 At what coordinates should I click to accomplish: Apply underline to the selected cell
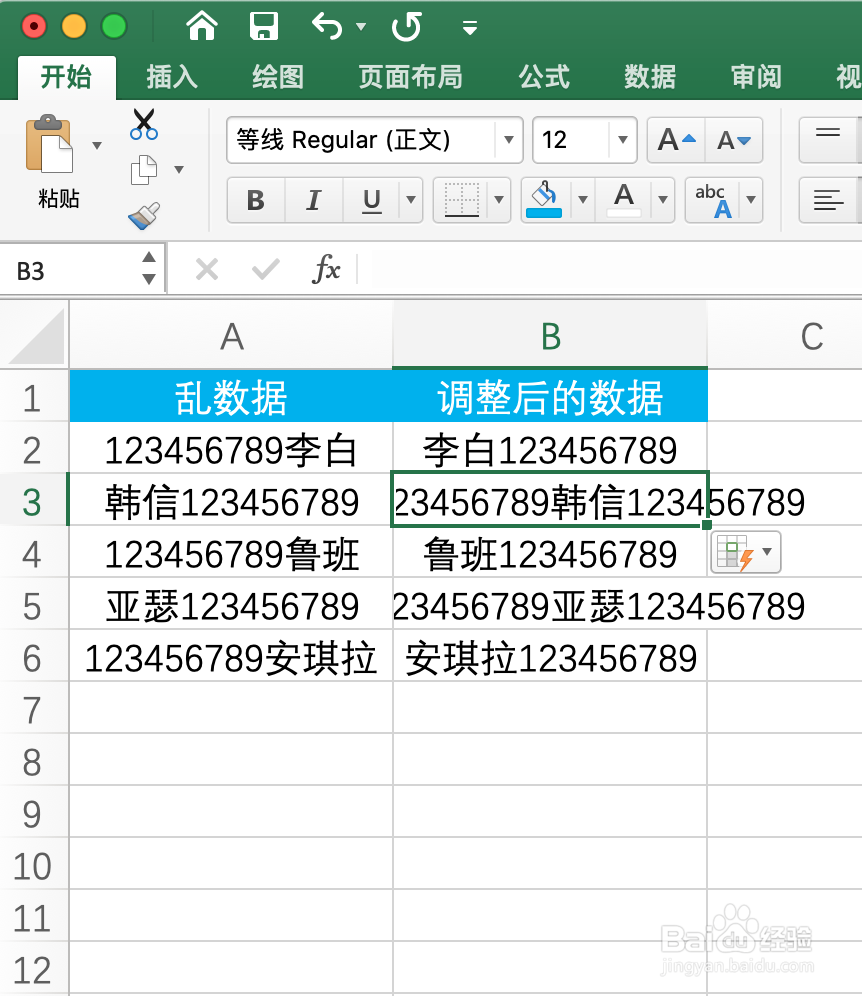click(x=370, y=200)
